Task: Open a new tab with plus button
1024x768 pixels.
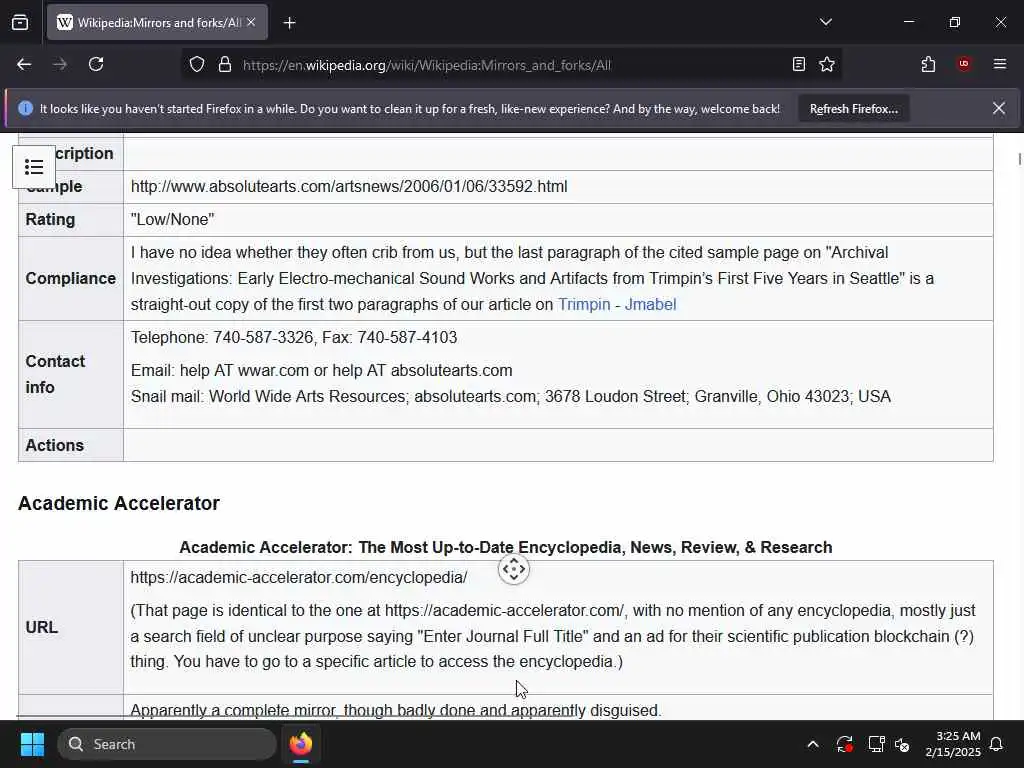Action: 289,23
